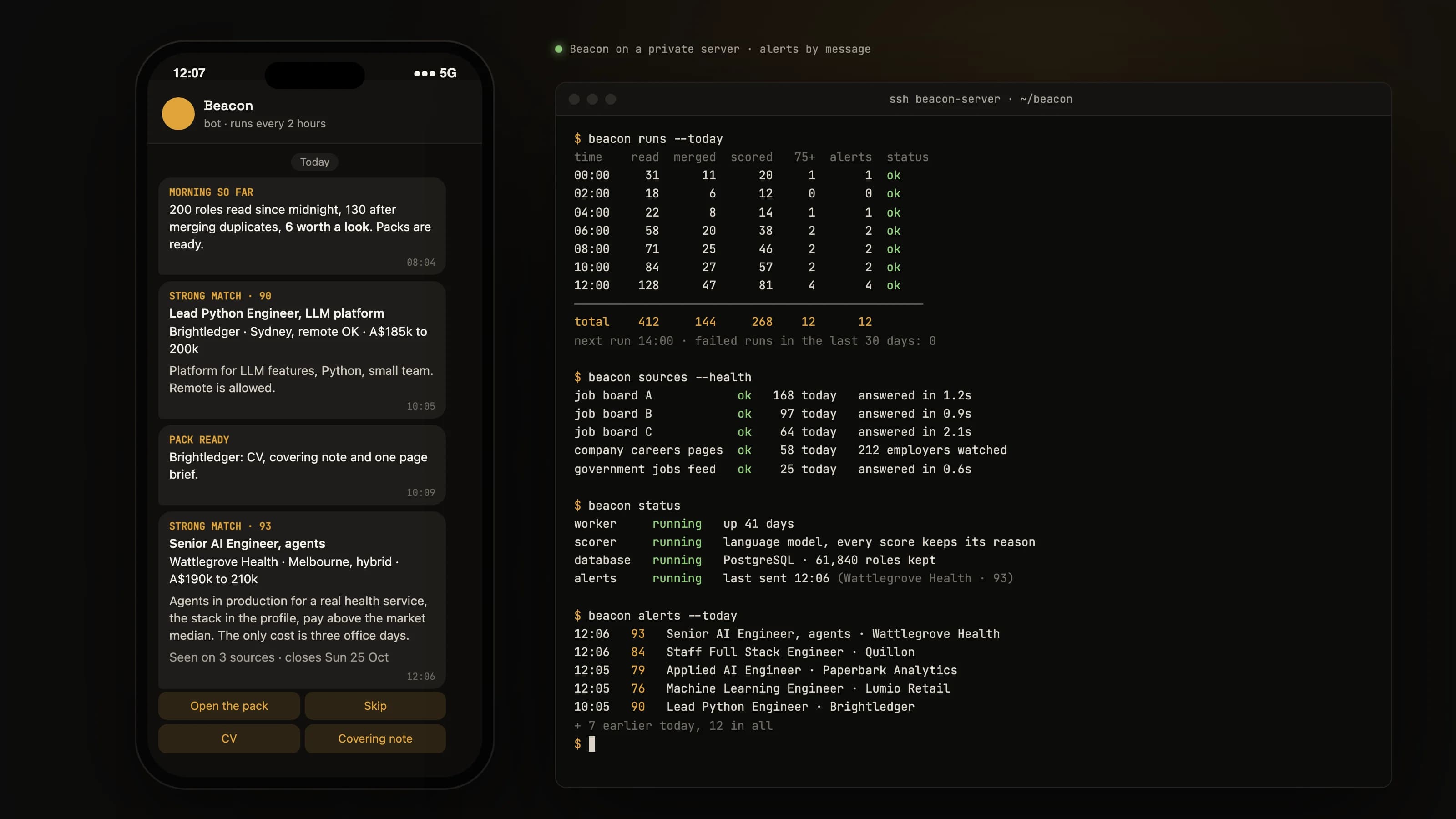Tap the Beacon chat title
The width and height of the screenshot is (1456, 819).
click(228, 106)
